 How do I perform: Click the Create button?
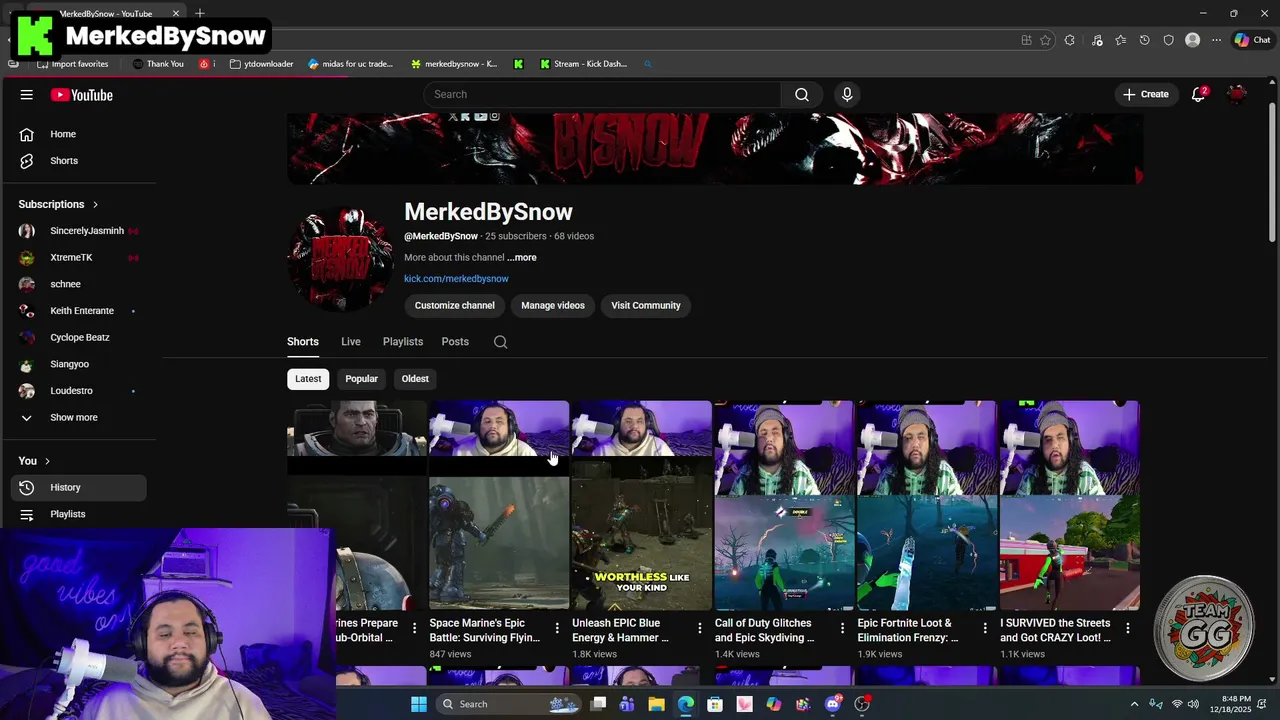(x=1146, y=94)
